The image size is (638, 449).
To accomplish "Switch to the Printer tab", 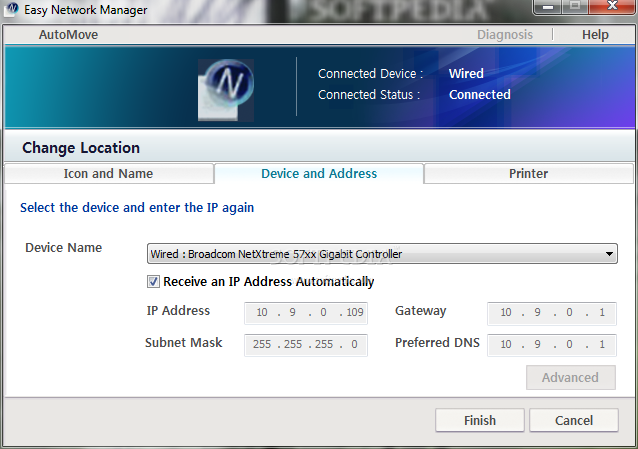I will point(529,173).
